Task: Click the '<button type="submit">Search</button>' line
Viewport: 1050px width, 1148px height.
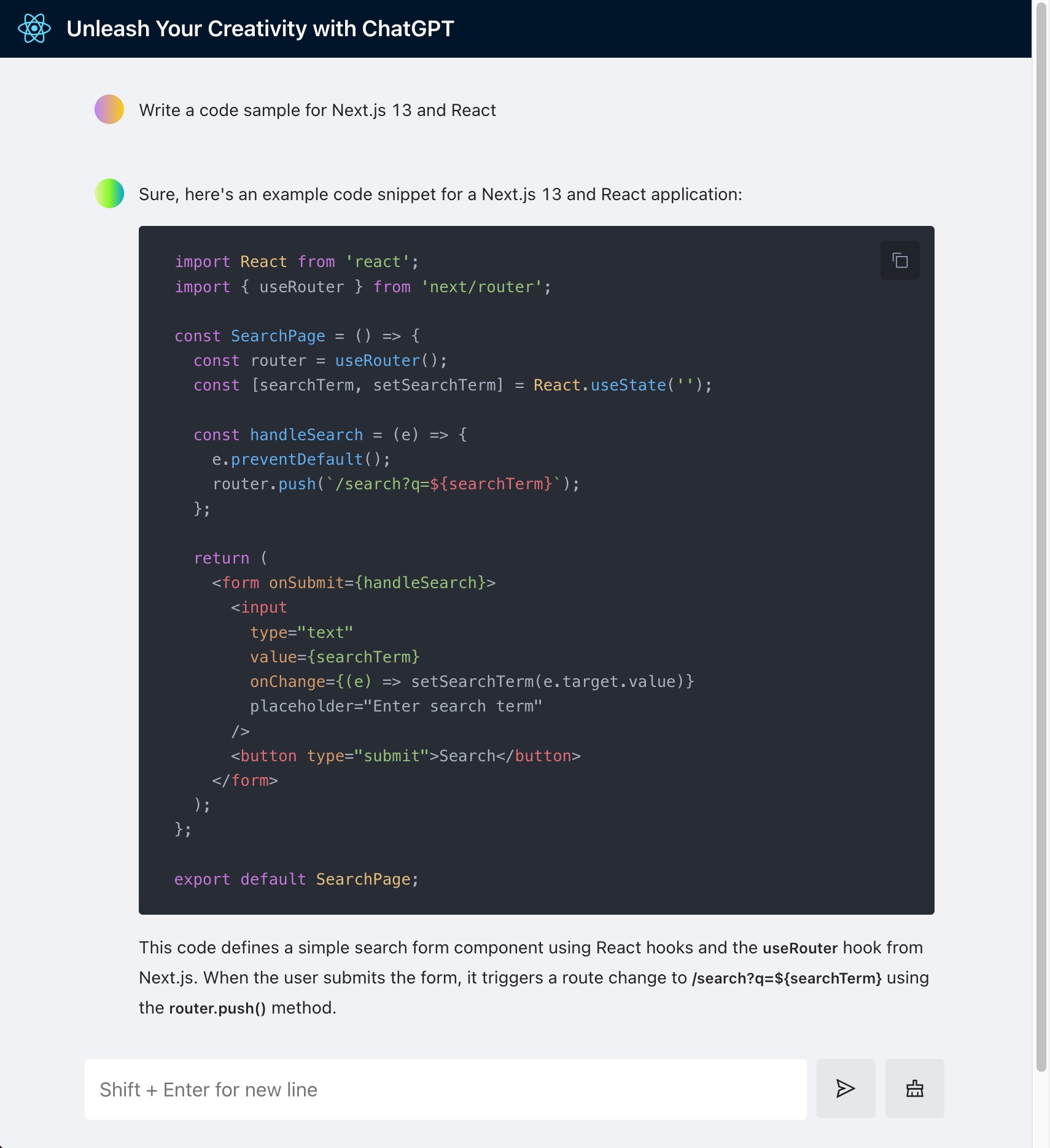Action: [x=406, y=756]
